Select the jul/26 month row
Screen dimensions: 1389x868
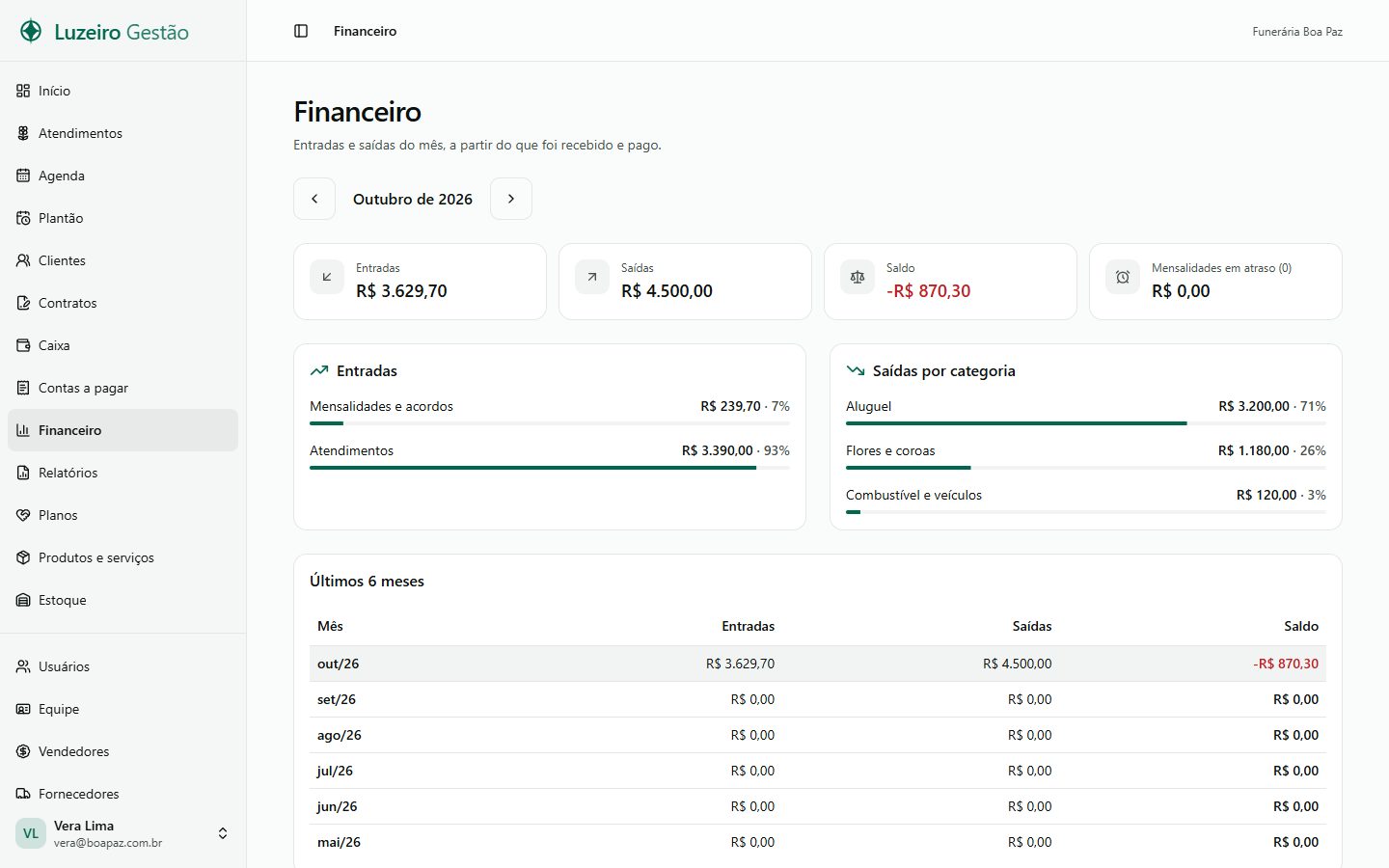pos(818,771)
